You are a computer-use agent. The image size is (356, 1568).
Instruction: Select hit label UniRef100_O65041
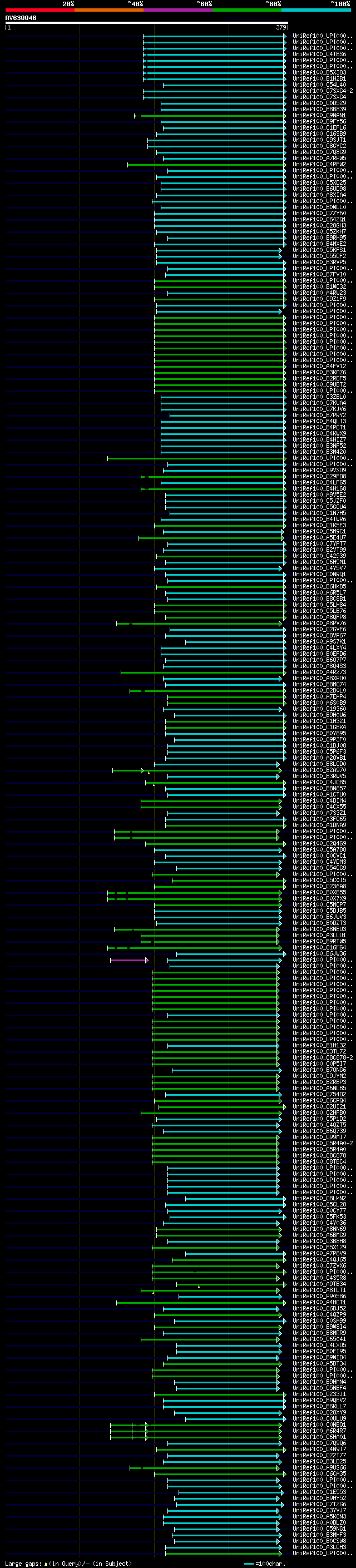point(319,1338)
